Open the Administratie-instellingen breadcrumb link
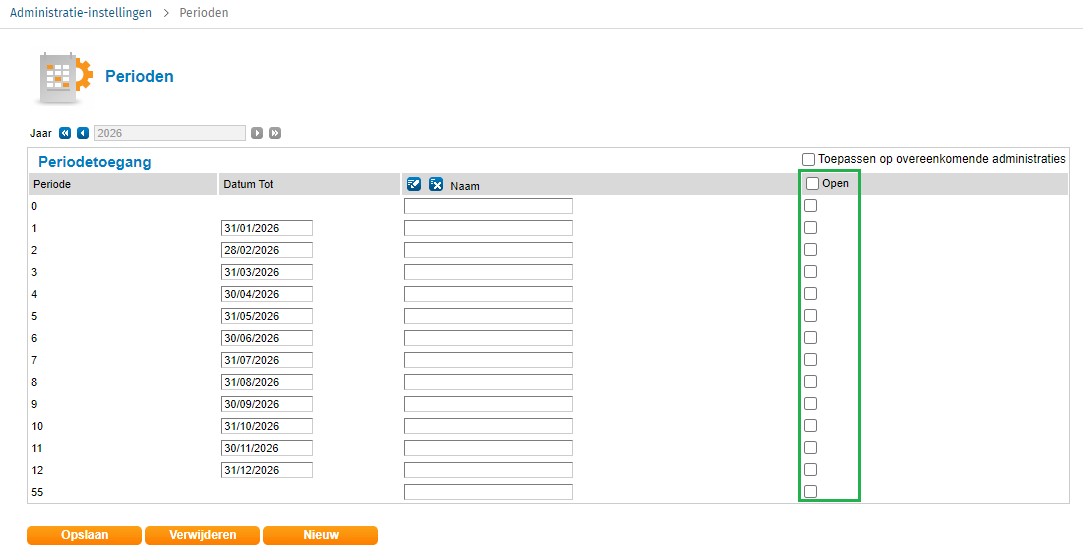This screenshot has height=556, width=1083. point(81,13)
